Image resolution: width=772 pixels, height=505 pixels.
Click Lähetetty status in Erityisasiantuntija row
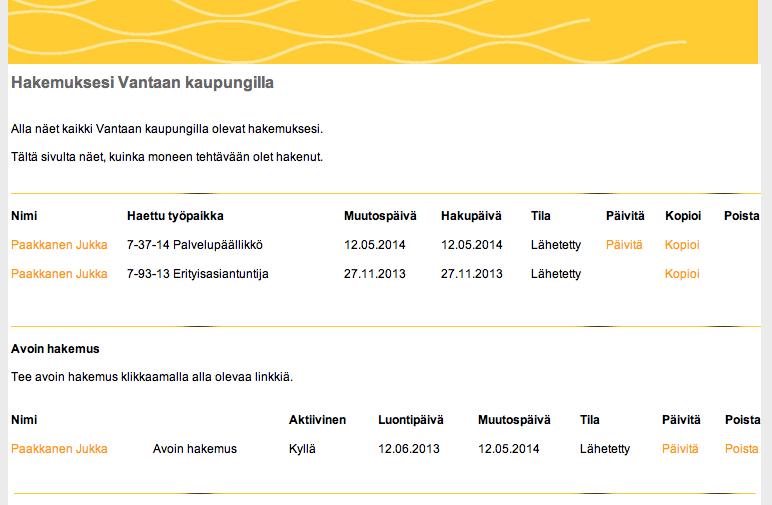pos(556,274)
